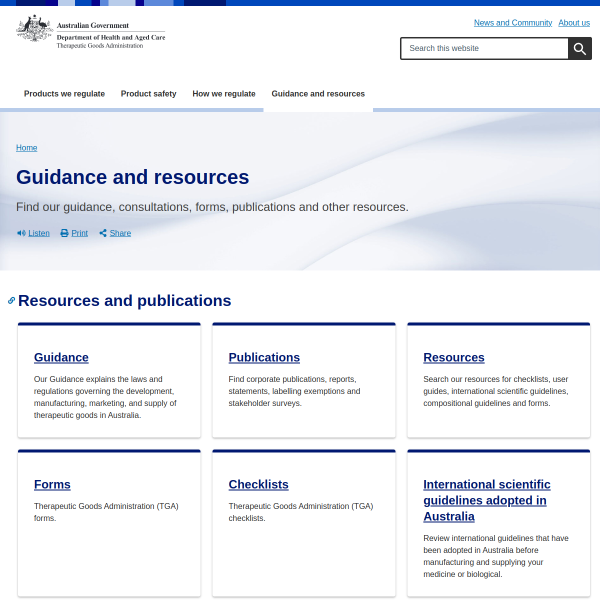Click the Australian Government crest logo

click(x=34, y=28)
